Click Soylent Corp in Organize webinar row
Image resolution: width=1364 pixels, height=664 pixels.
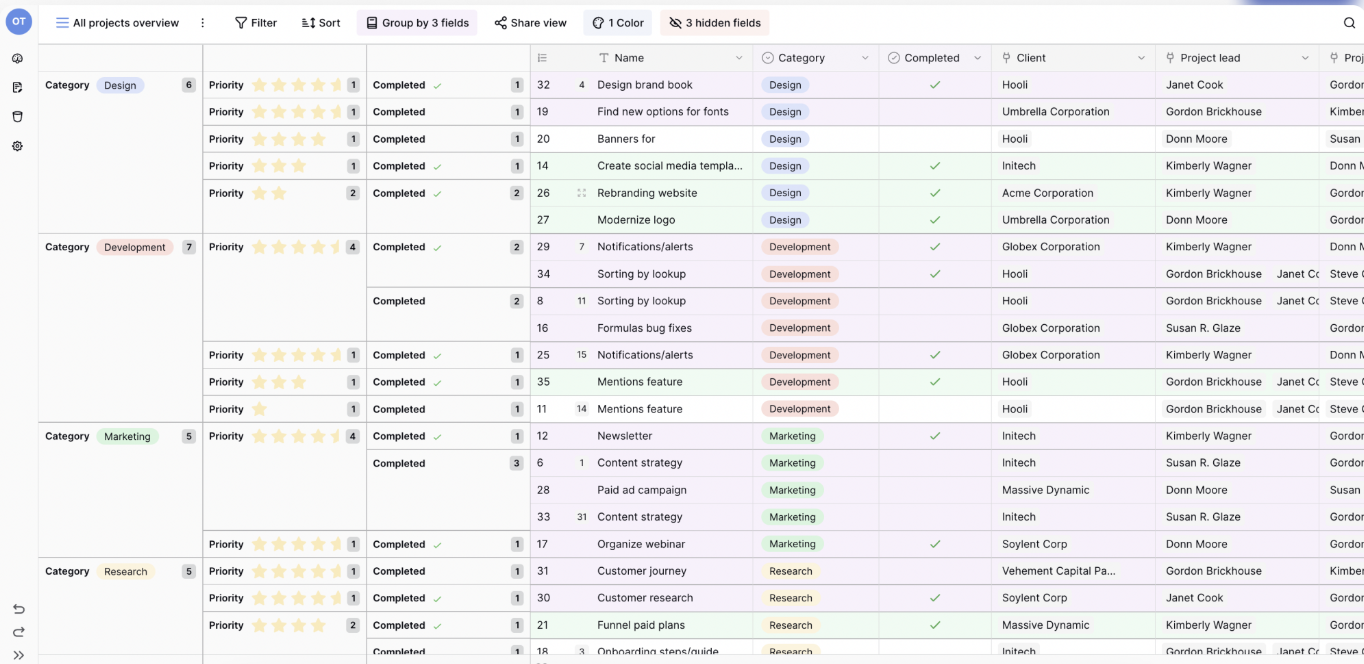point(1034,544)
